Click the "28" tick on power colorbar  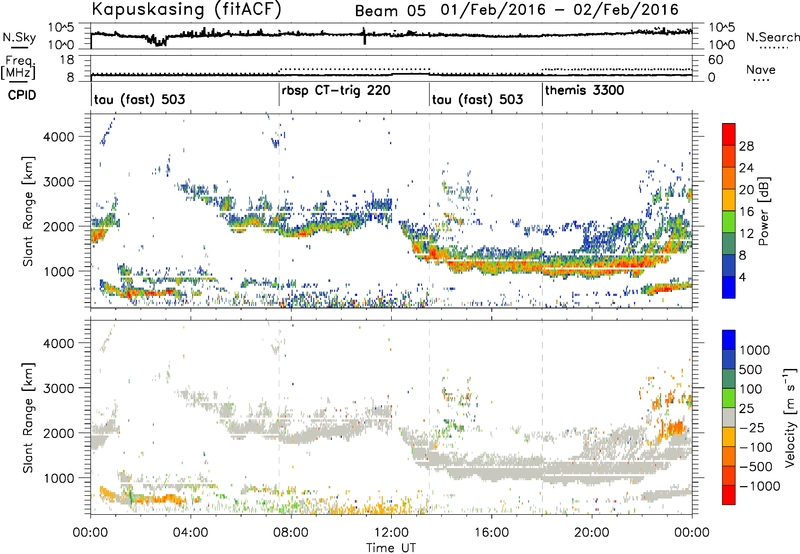click(746, 146)
